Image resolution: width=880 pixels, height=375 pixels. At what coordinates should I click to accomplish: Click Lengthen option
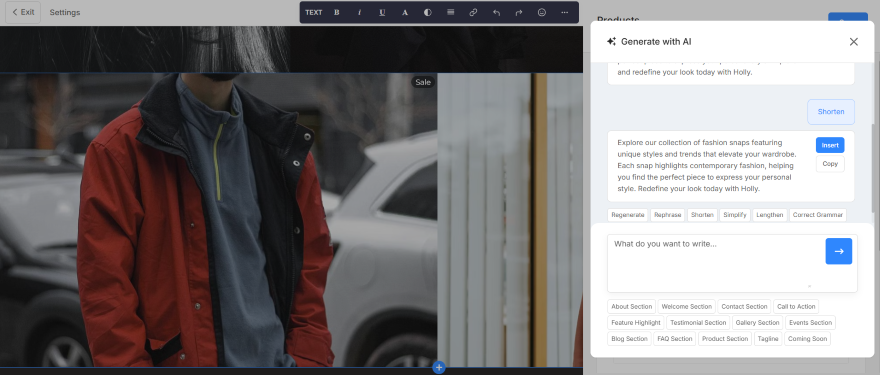(769, 215)
